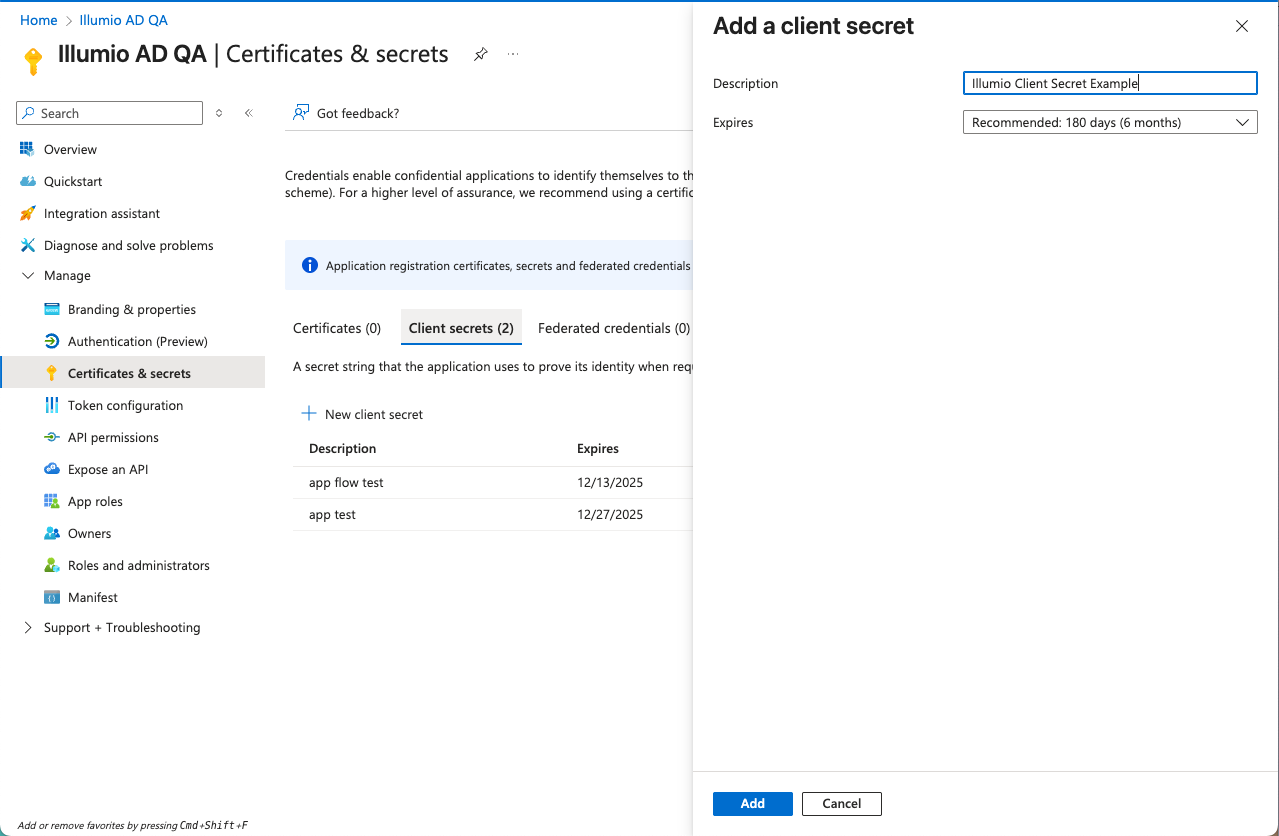Viewport: 1279px width, 836px height.
Task: Click the Integration assistant rocket icon
Action: [27, 213]
